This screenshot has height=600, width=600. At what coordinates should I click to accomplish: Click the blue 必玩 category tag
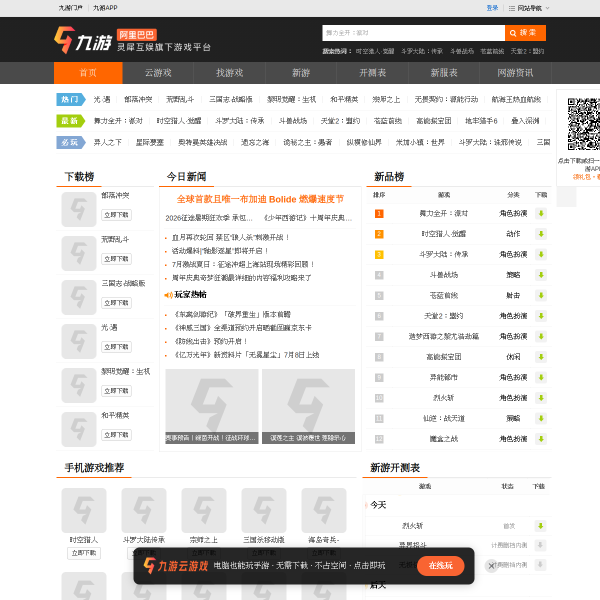tap(71, 142)
